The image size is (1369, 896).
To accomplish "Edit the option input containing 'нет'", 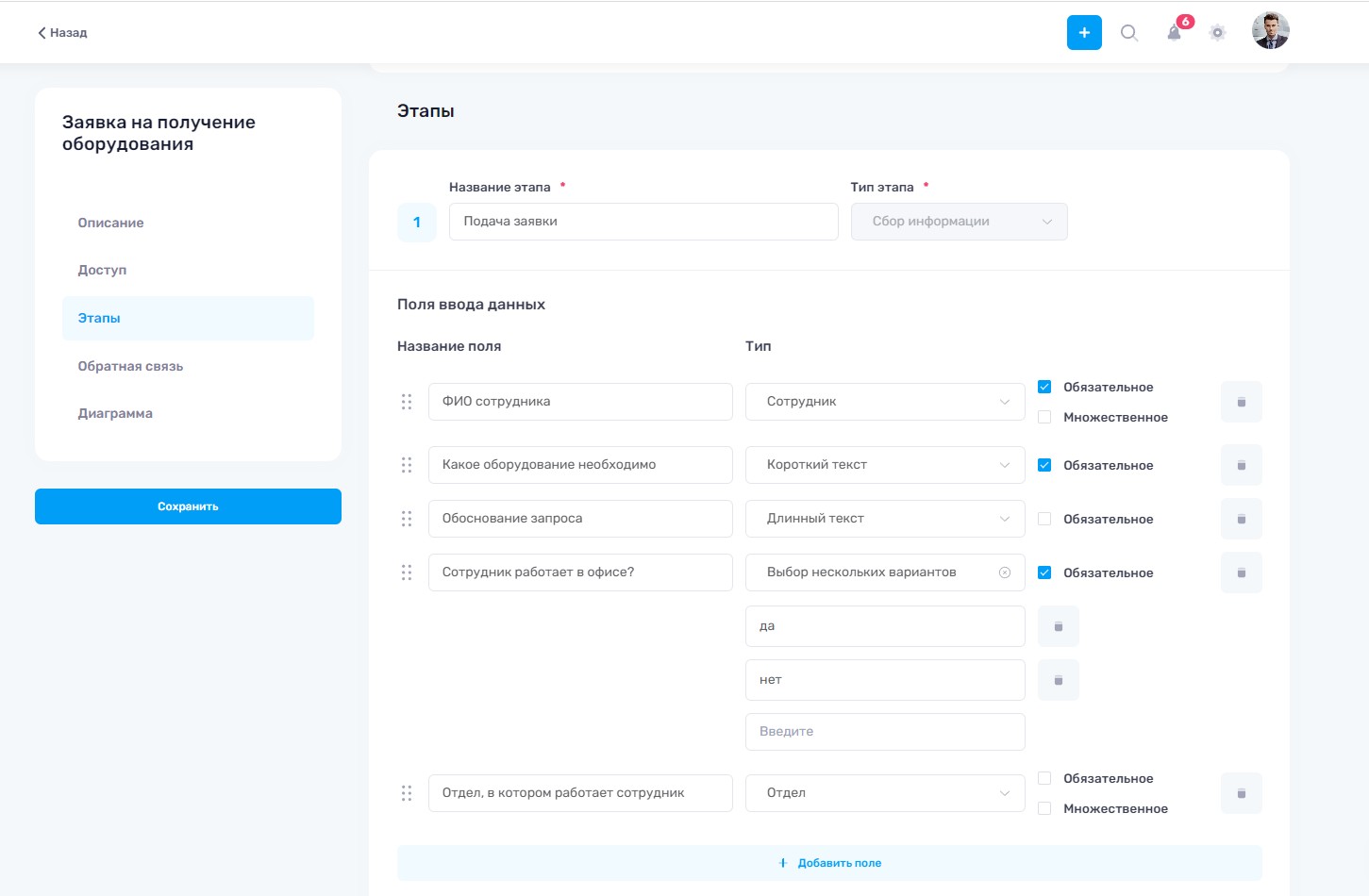I will pos(885,680).
